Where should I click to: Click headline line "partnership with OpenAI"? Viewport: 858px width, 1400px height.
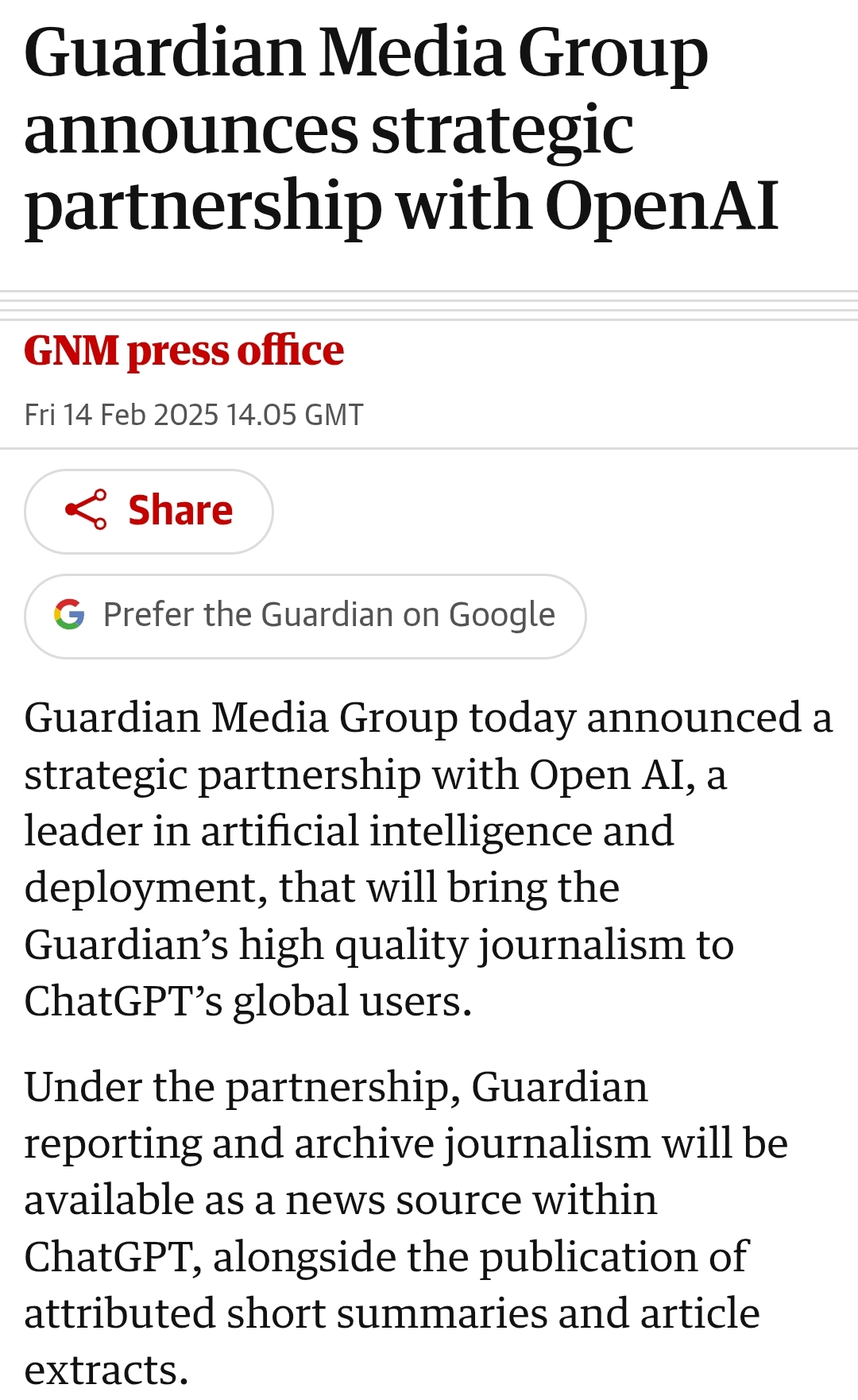point(401,205)
